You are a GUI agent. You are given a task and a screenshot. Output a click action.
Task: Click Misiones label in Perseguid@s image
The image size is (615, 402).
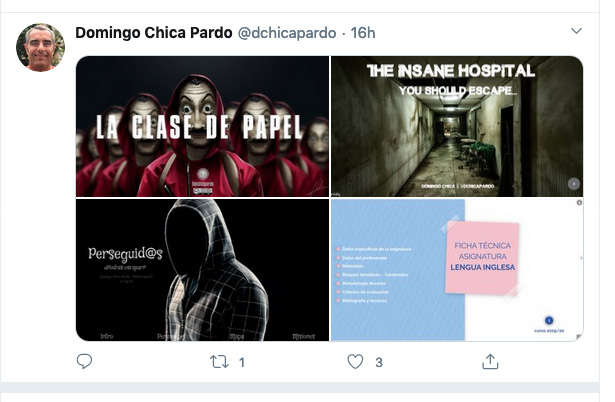click(304, 337)
